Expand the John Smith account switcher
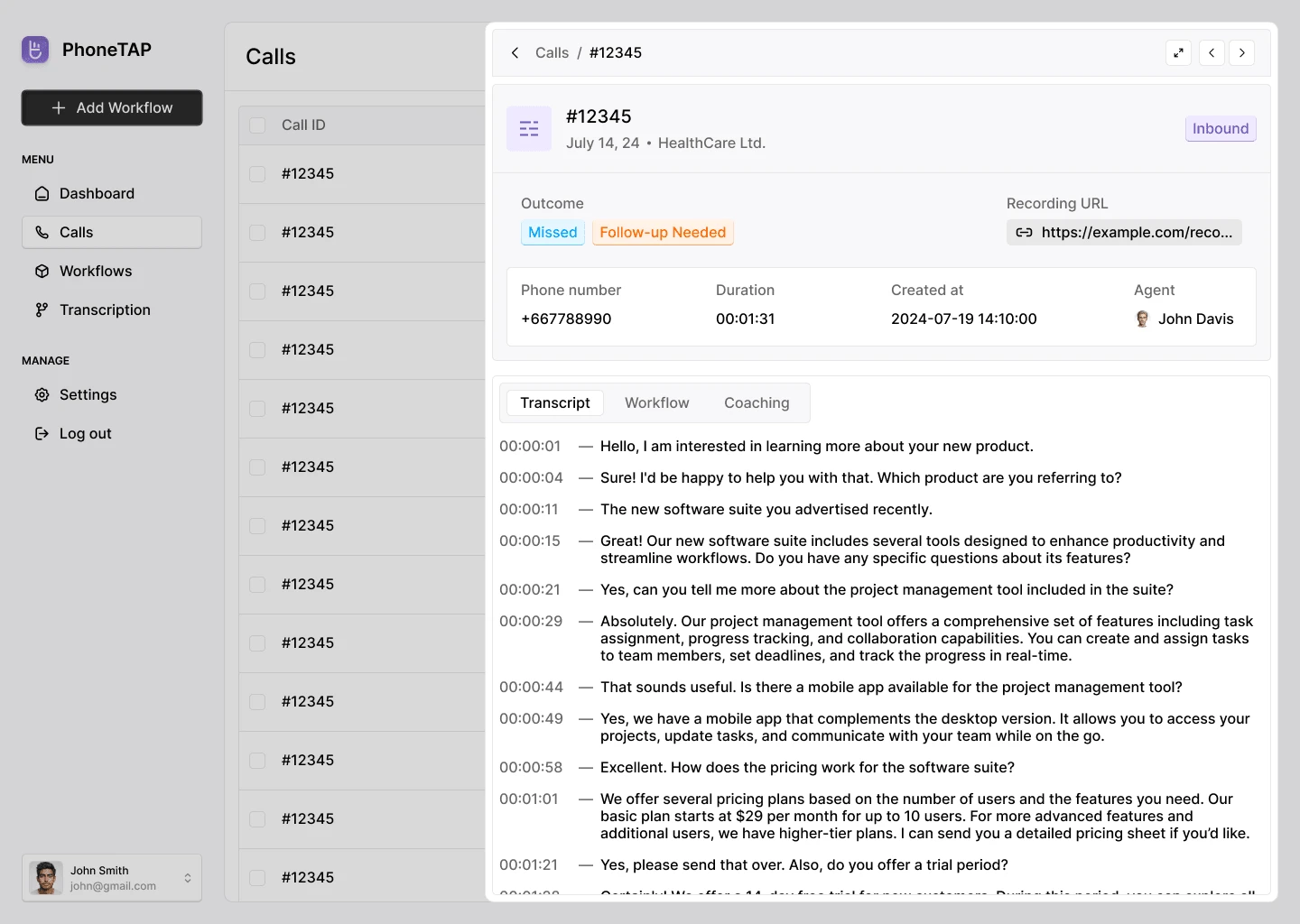Image resolution: width=1300 pixels, height=924 pixels. pos(187,878)
